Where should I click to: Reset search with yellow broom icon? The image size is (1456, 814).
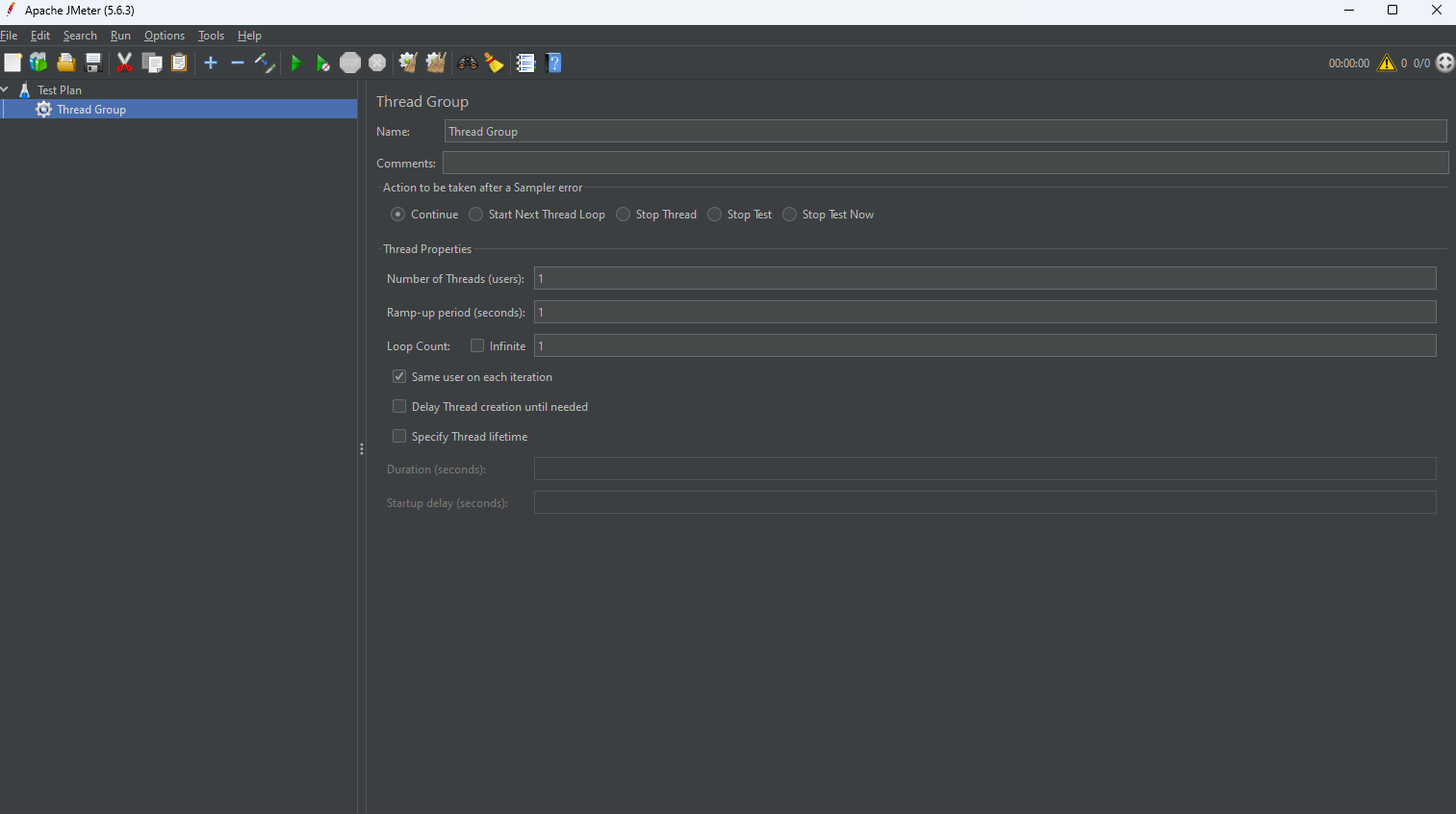pyautogui.click(x=495, y=63)
